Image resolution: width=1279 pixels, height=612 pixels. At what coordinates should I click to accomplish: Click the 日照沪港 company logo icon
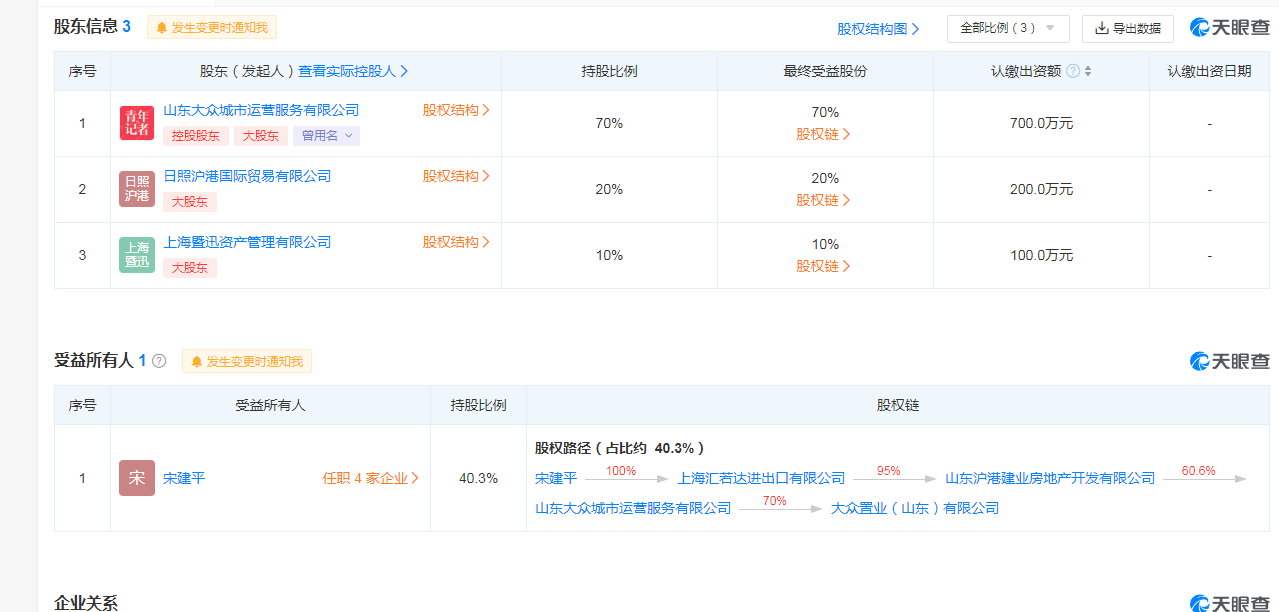coord(137,189)
